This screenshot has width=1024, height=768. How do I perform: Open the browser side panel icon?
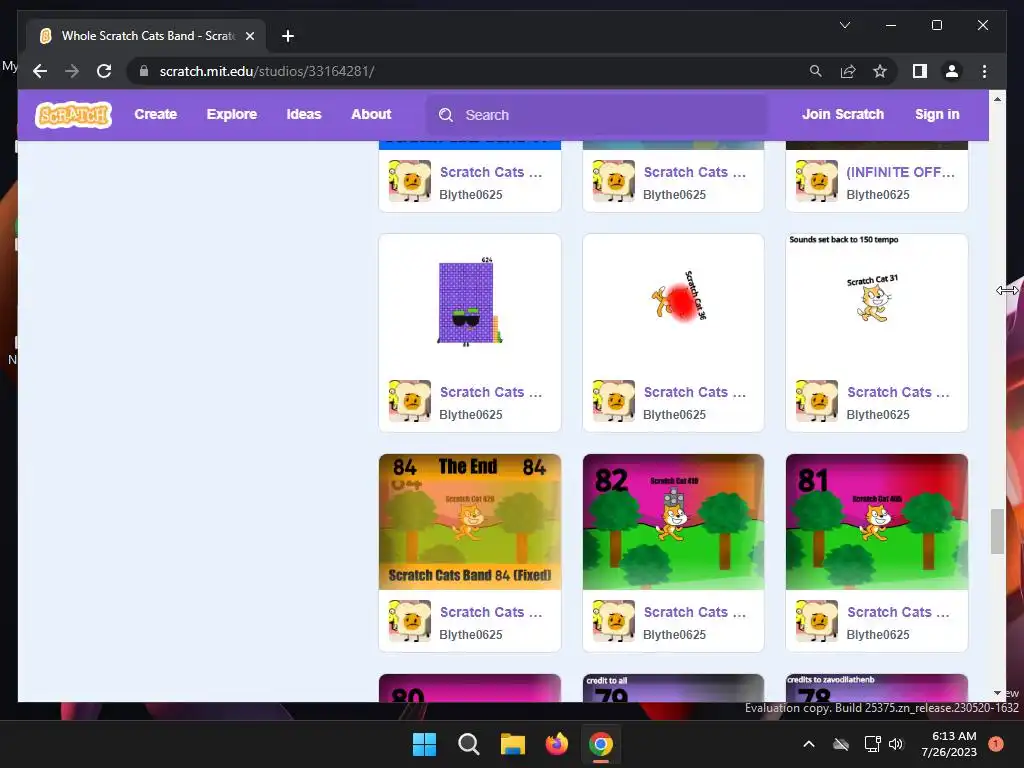920,71
